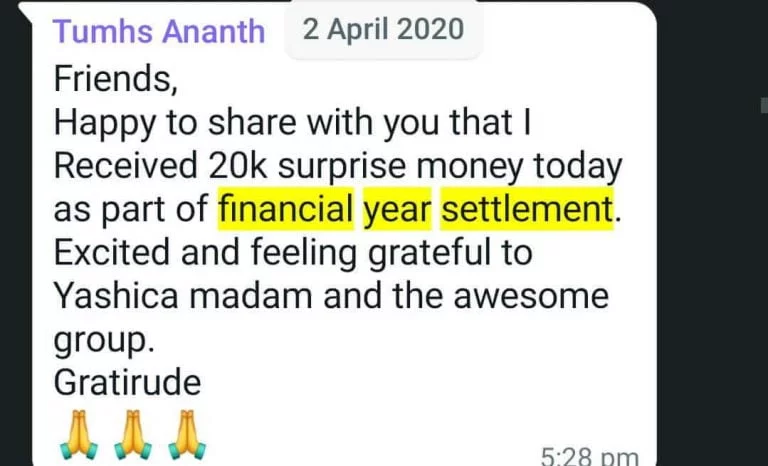This screenshot has width=768, height=466.
Task: Click the misspelled word Gratirude
Action: pos(126,382)
